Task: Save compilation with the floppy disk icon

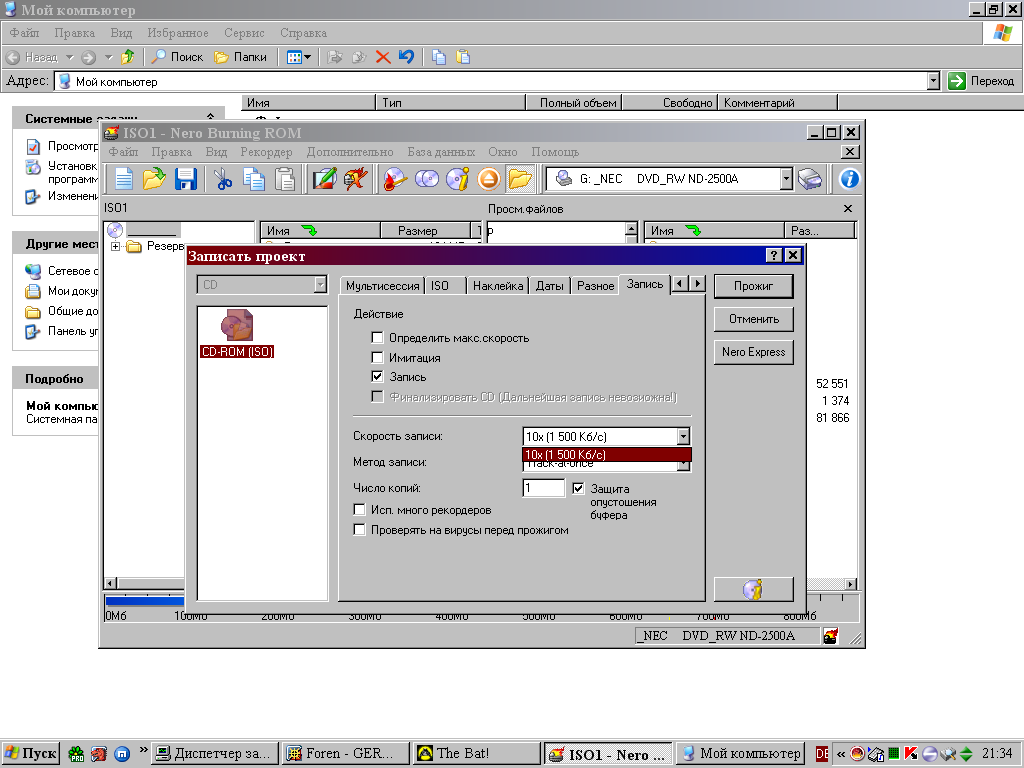Action: pos(185,178)
